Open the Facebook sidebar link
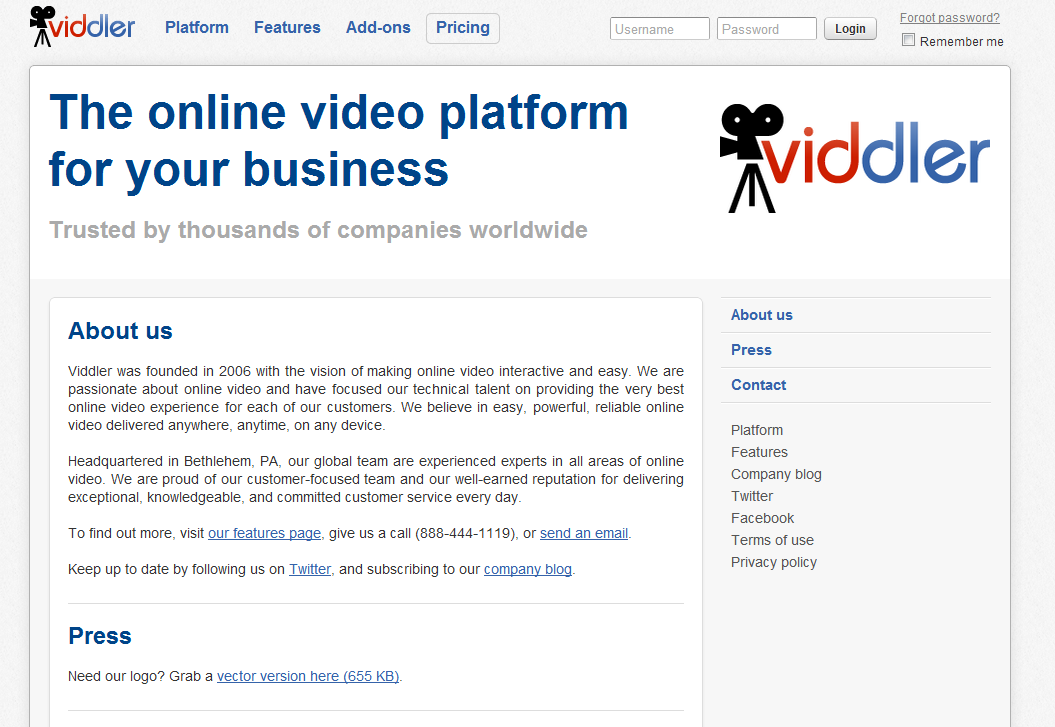The image size is (1055, 727). click(x=762, y=518)
